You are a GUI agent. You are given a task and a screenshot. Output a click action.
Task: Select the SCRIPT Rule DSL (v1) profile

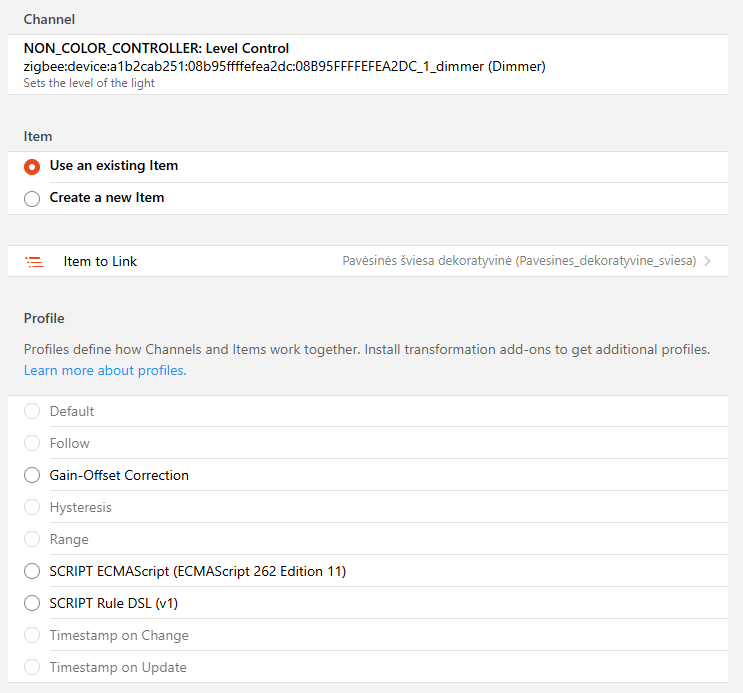(32, 603)
